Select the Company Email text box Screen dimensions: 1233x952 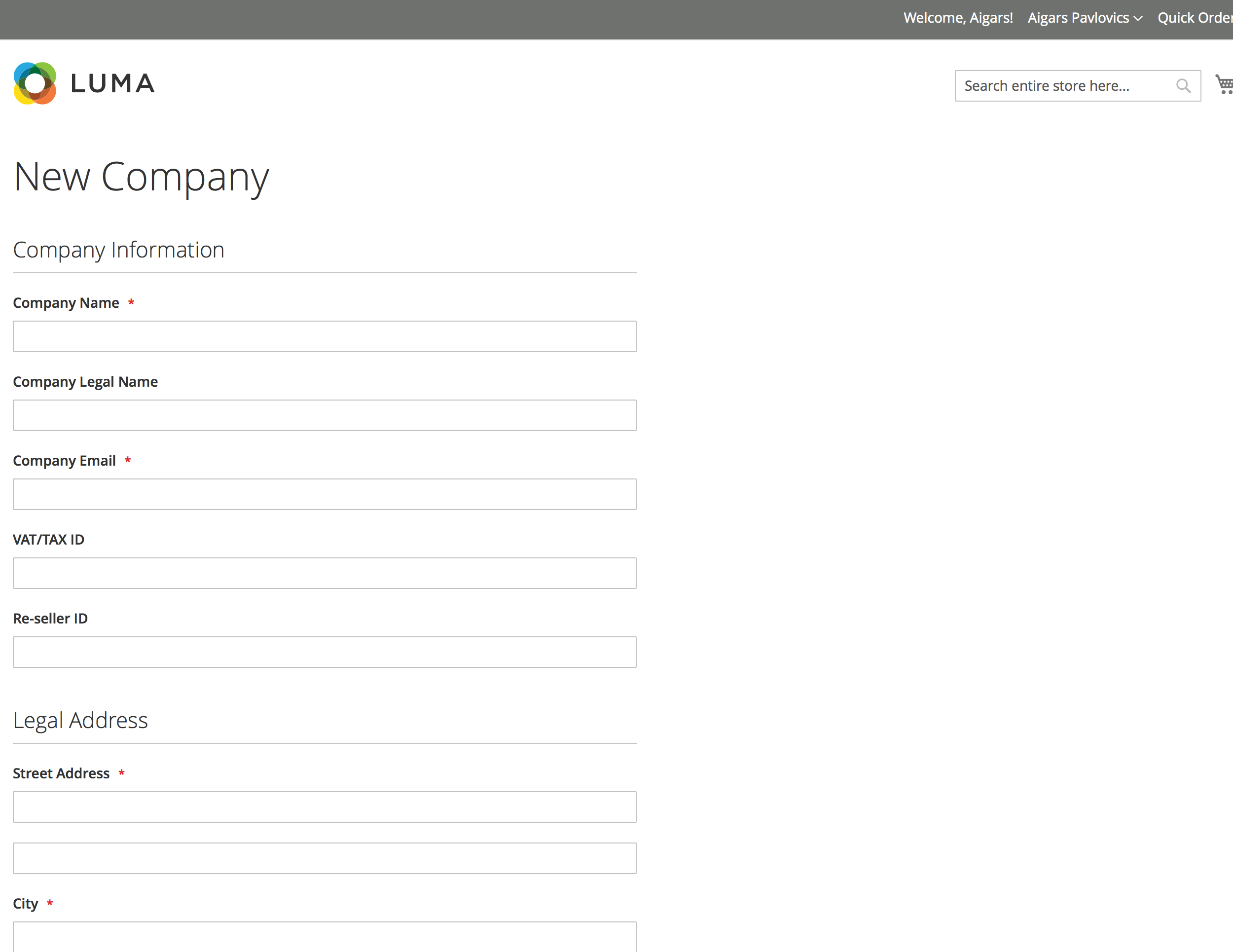pos(325,495)
